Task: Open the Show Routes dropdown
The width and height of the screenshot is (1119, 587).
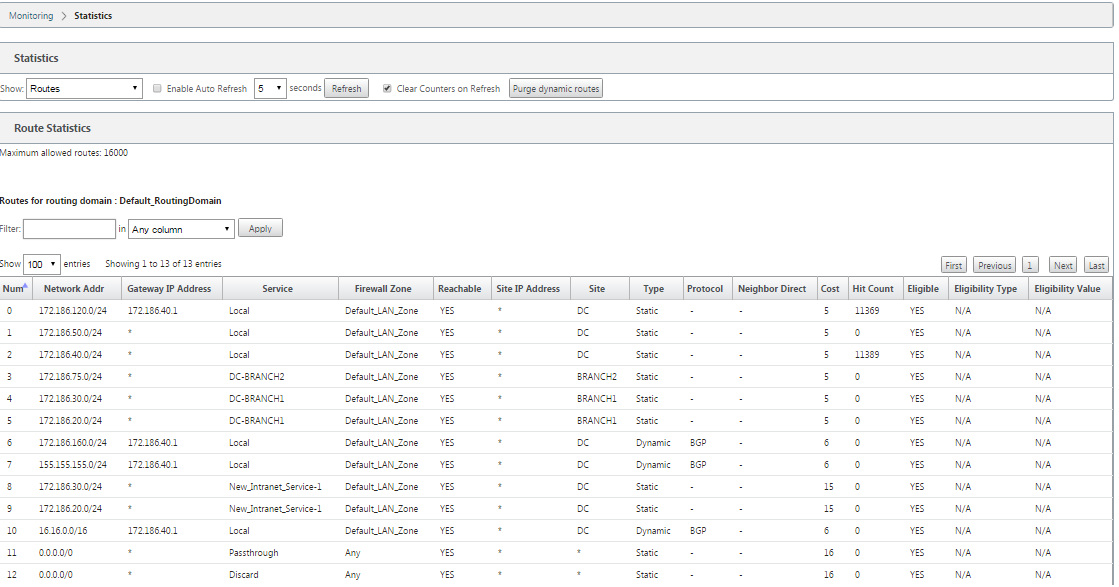Action: coord(84,88)
